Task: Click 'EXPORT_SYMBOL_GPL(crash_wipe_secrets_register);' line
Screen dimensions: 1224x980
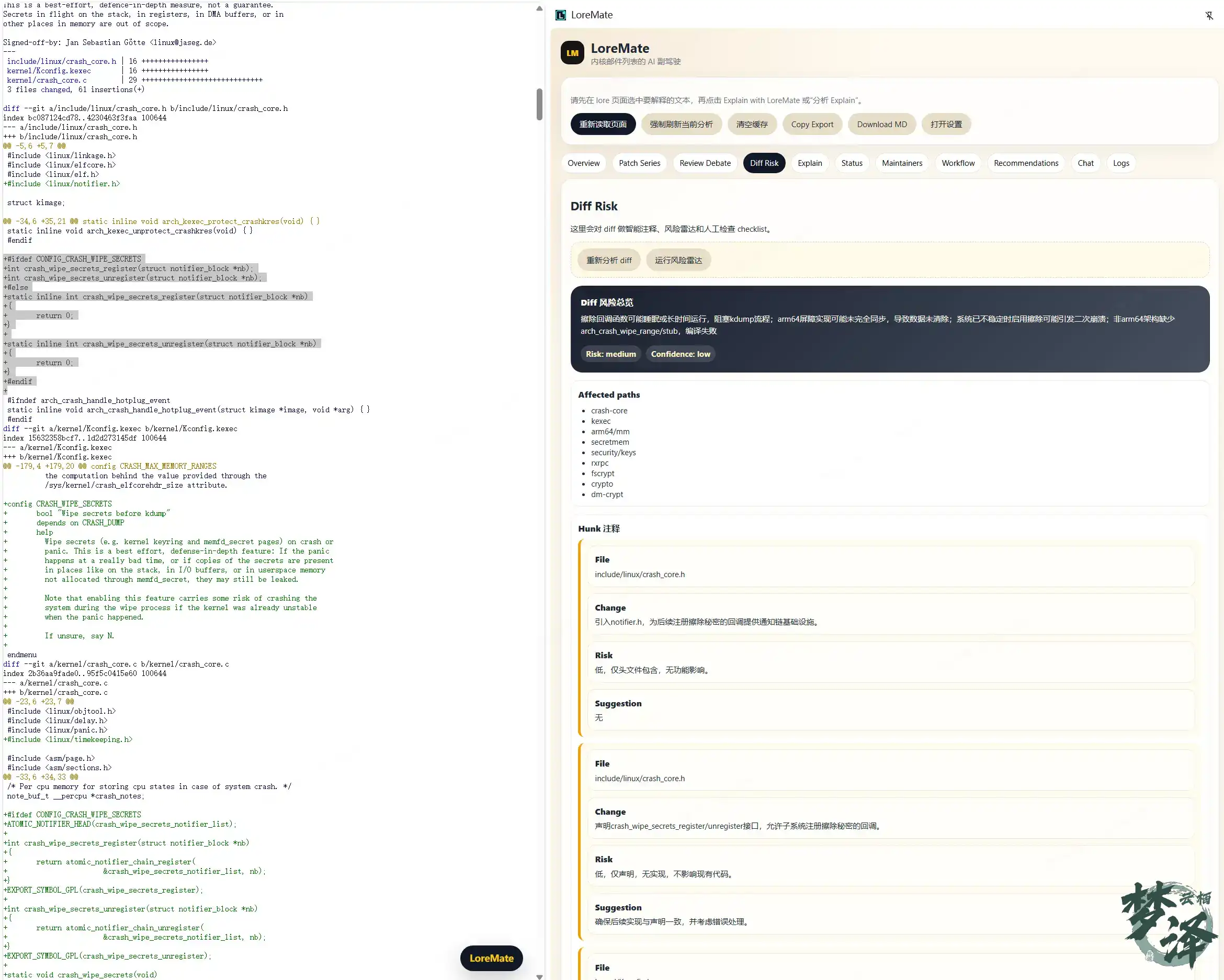Action: point(103,889)
